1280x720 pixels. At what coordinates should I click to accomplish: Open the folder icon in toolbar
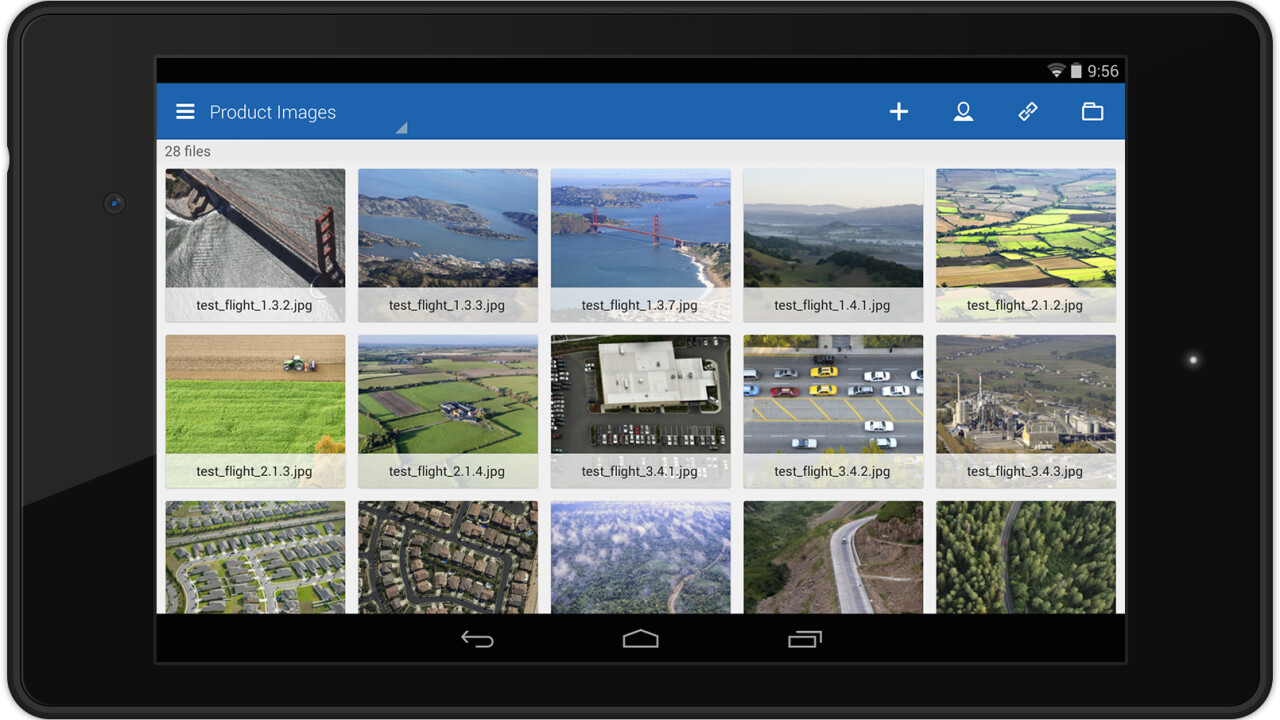click(1092, 112)
